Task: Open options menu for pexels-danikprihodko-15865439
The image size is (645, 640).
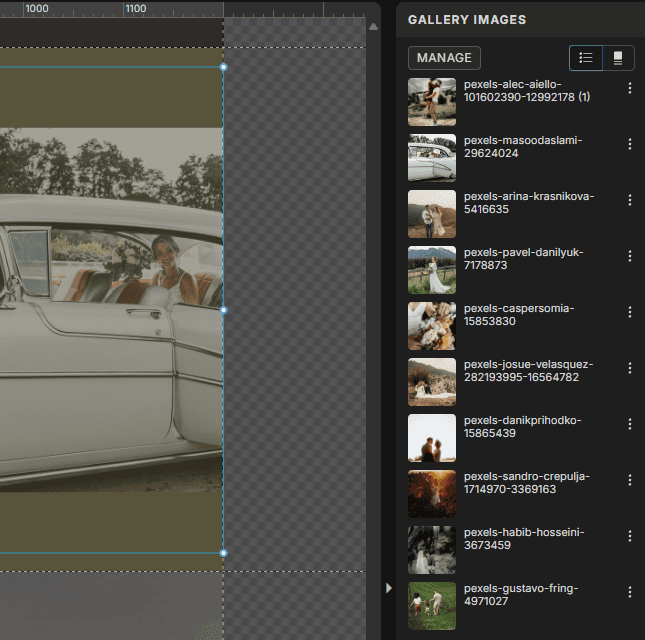Action: (629, 424)
